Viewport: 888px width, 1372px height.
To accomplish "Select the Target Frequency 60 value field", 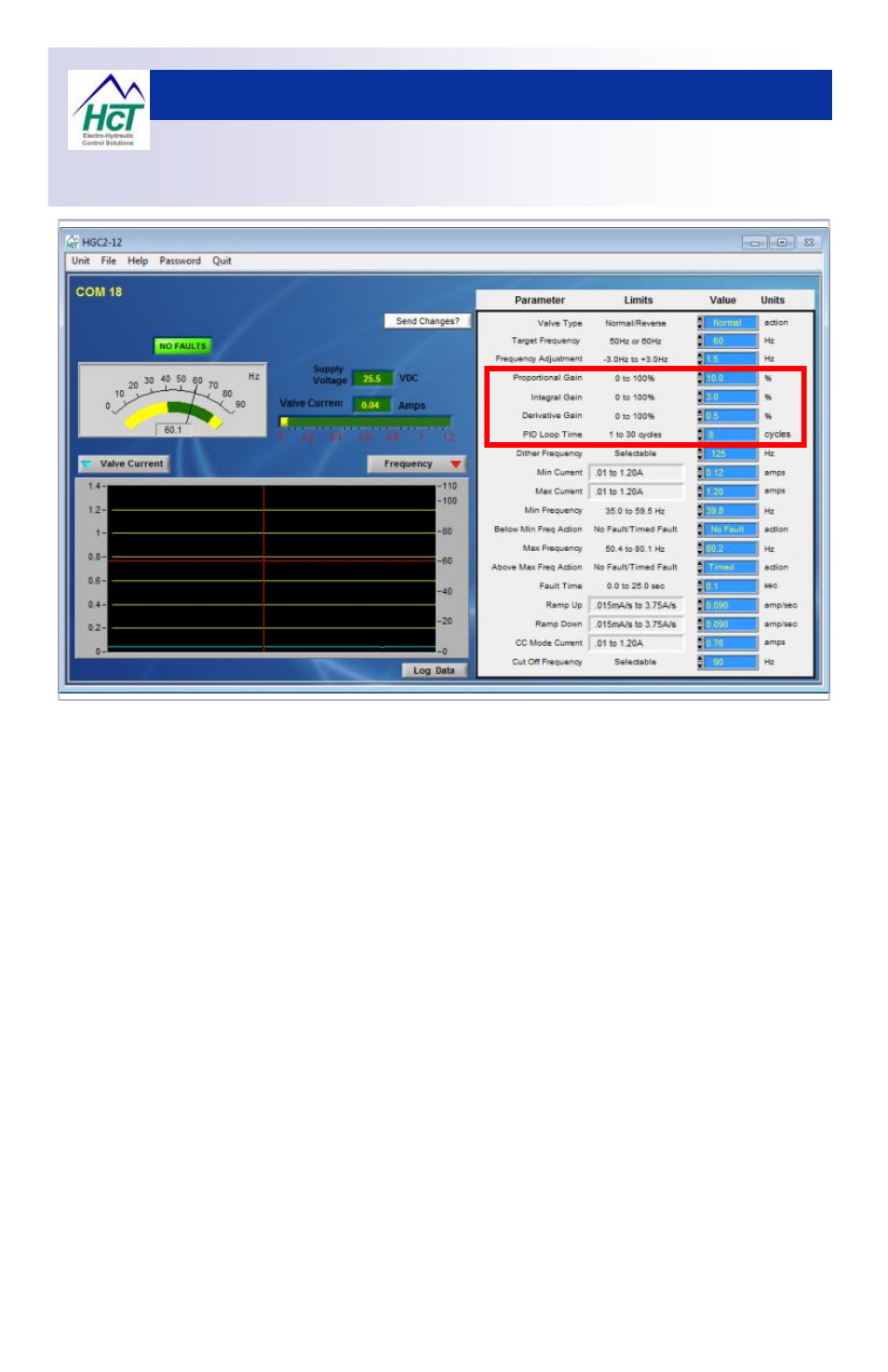I will [731, 341].
